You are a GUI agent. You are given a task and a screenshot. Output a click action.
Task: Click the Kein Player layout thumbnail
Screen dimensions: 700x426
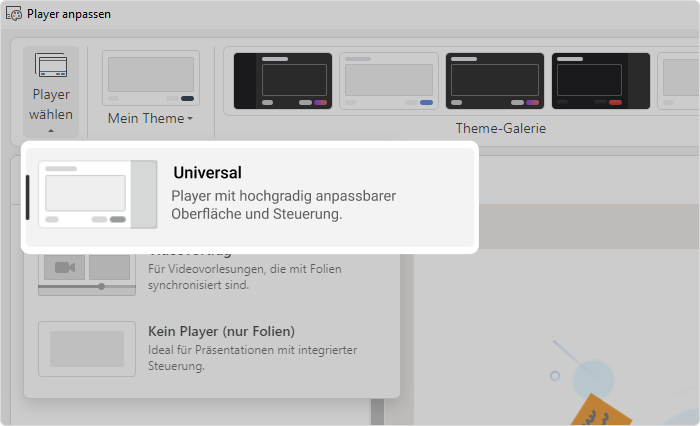[x=87, y=349]
